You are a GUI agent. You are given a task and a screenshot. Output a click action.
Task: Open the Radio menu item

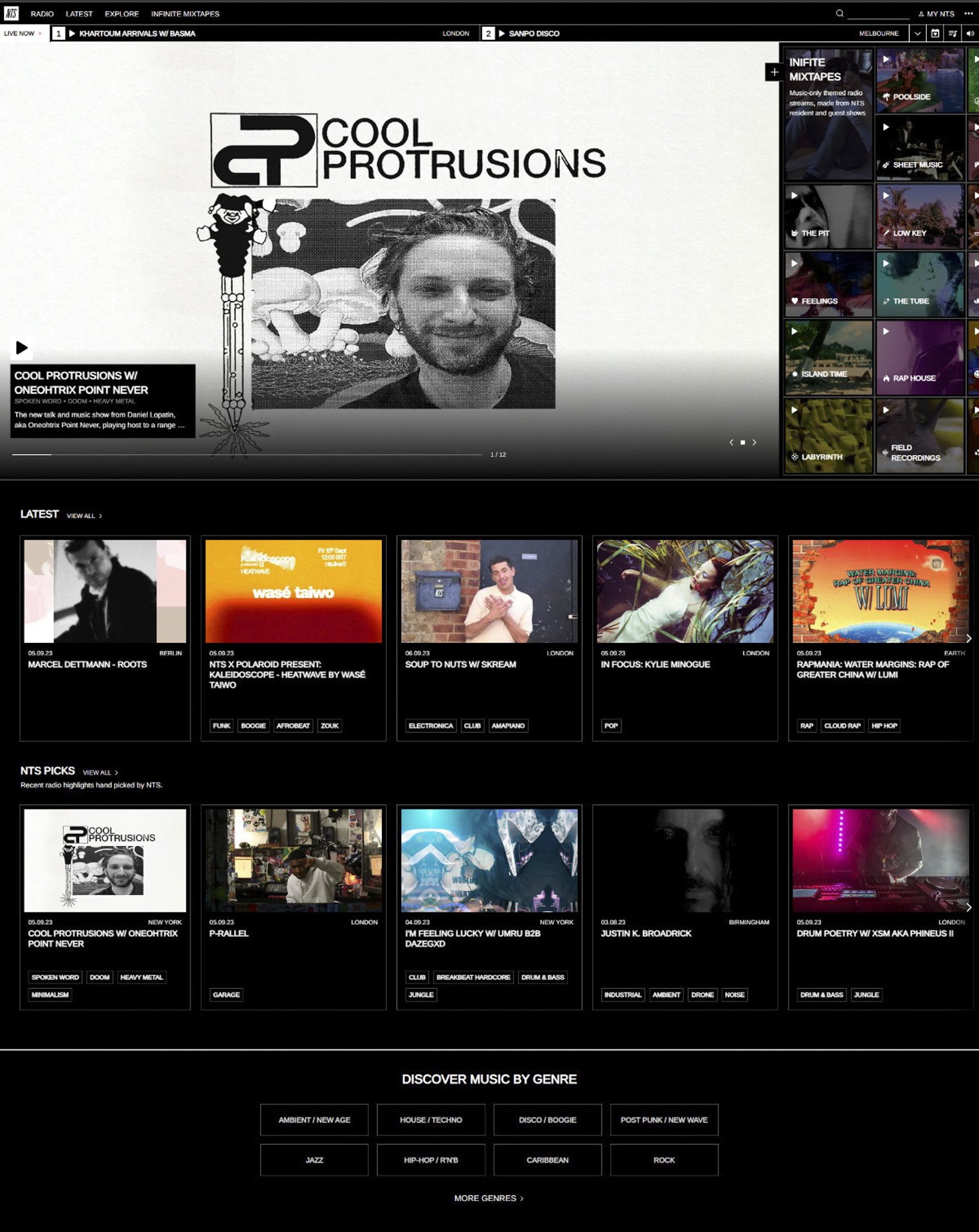pos(42,14)
